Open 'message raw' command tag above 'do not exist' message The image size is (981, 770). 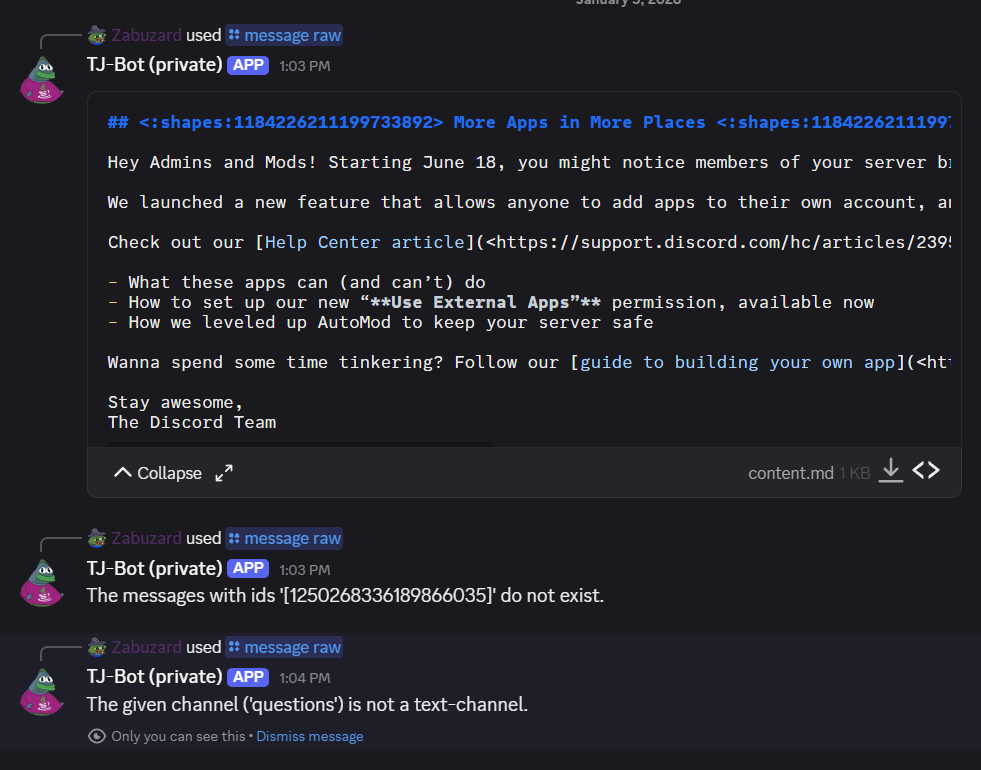pyautogui.click(x=284, y=538)
